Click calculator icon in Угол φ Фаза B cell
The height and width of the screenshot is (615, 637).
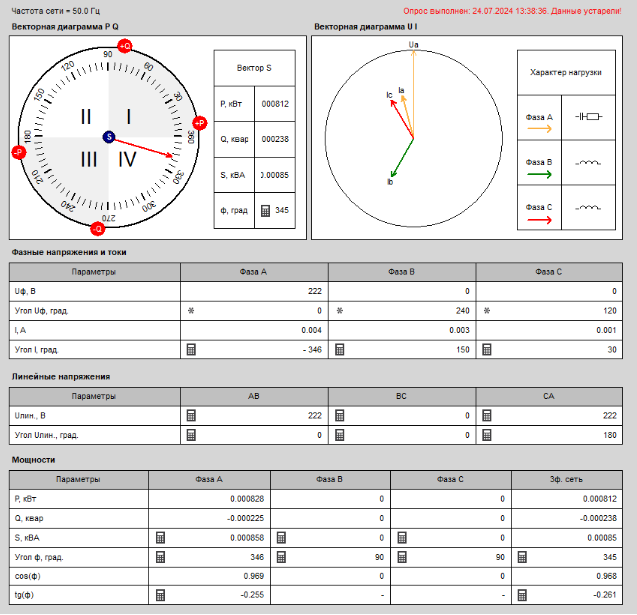click(281, 557)
